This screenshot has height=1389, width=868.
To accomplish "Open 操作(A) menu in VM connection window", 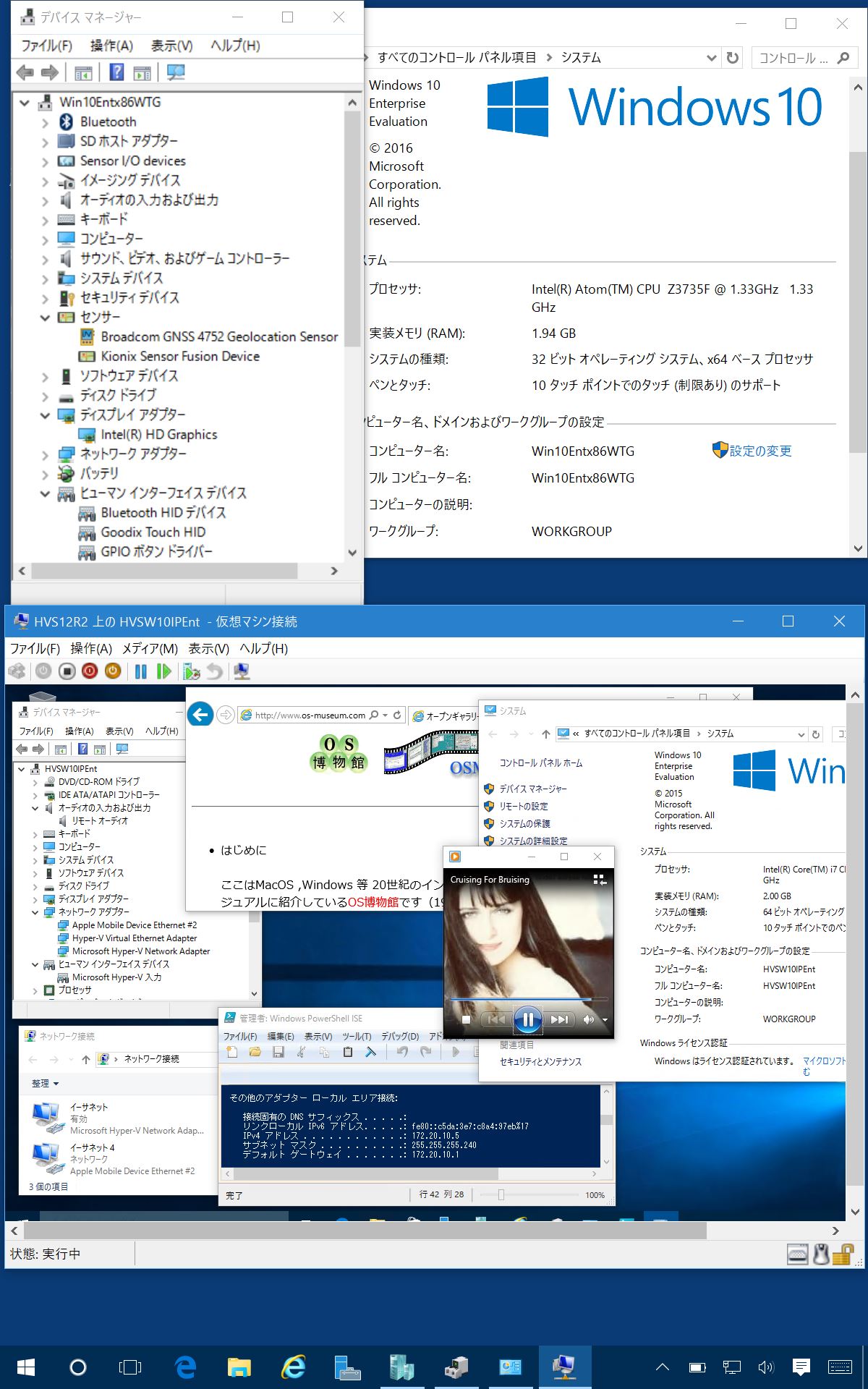I will point(91,648).
